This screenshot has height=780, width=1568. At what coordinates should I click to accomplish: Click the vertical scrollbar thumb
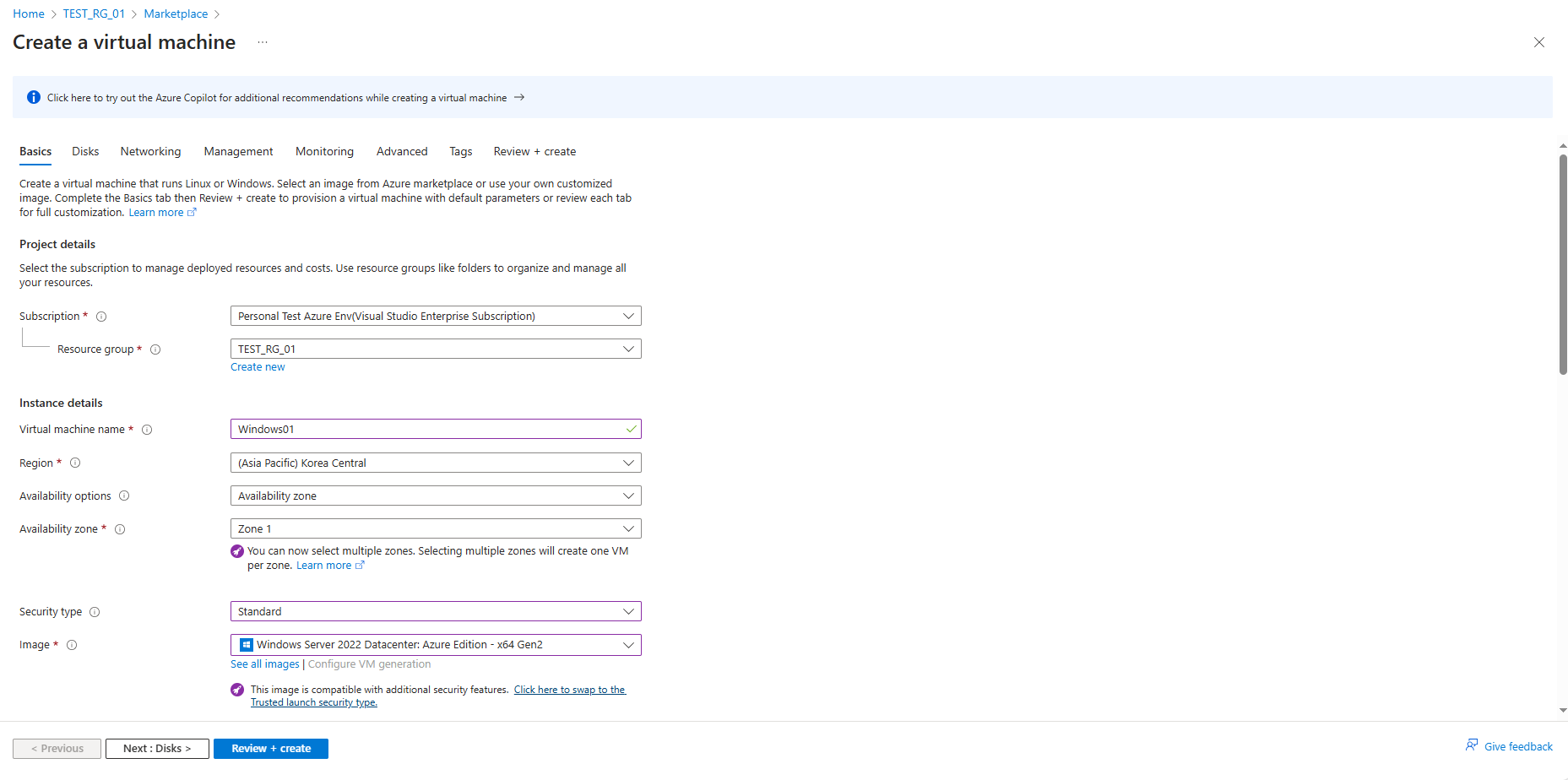pyautogui.click(x=1563, y=264)
